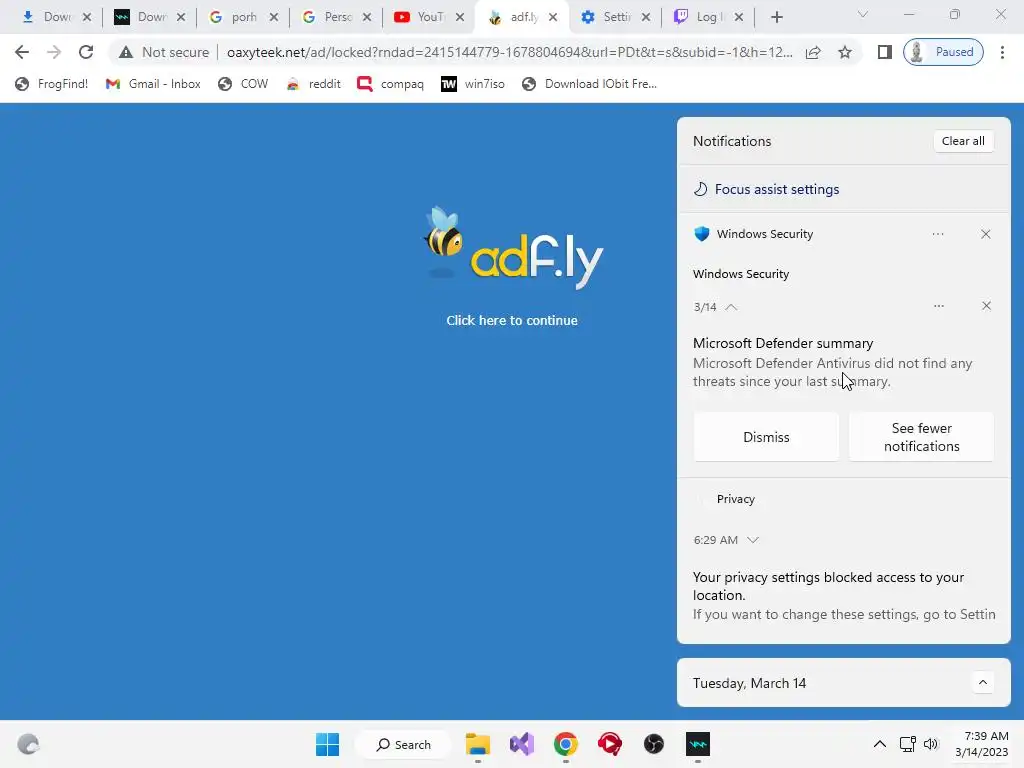Open a new browser tab
The height and width of the screenshot is (768, 1024).
pyautogui.click(x=776, y=17)
